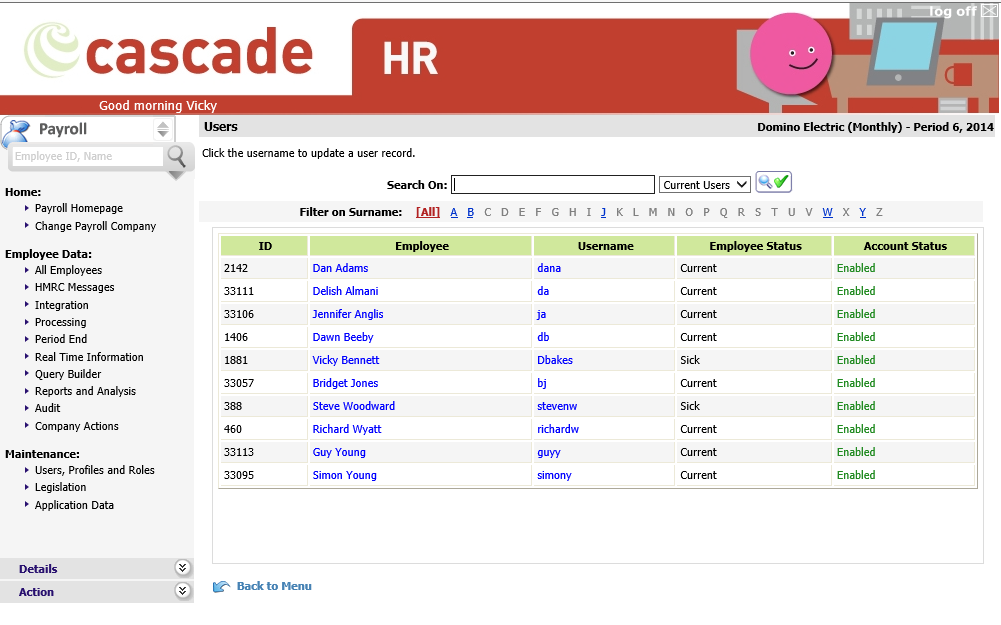Click username guyy

pyautogui.click(x=548, y=452)
